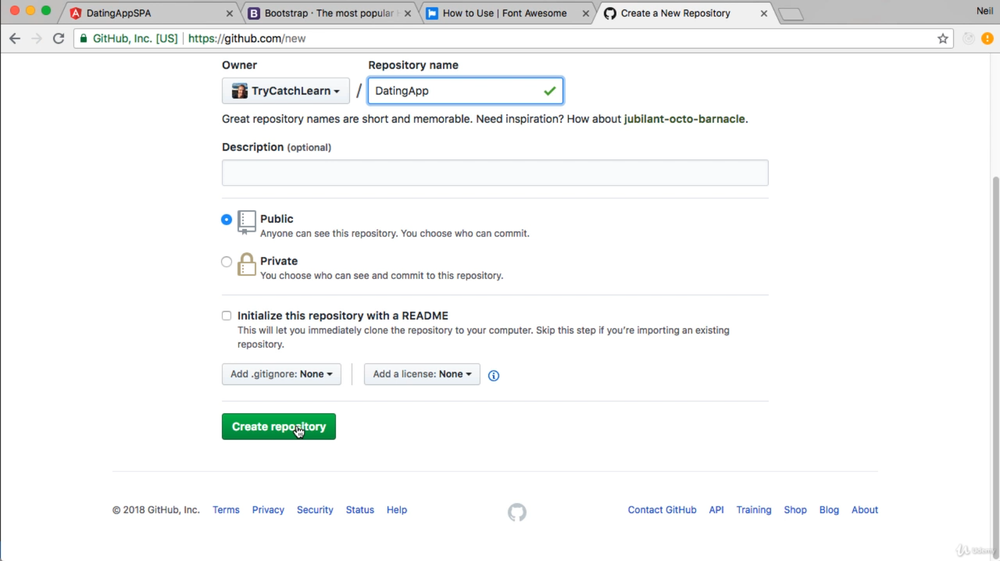This screenshot has width=1000, height=561.
Task: Open the Help footer link
Action: point(397,510)
